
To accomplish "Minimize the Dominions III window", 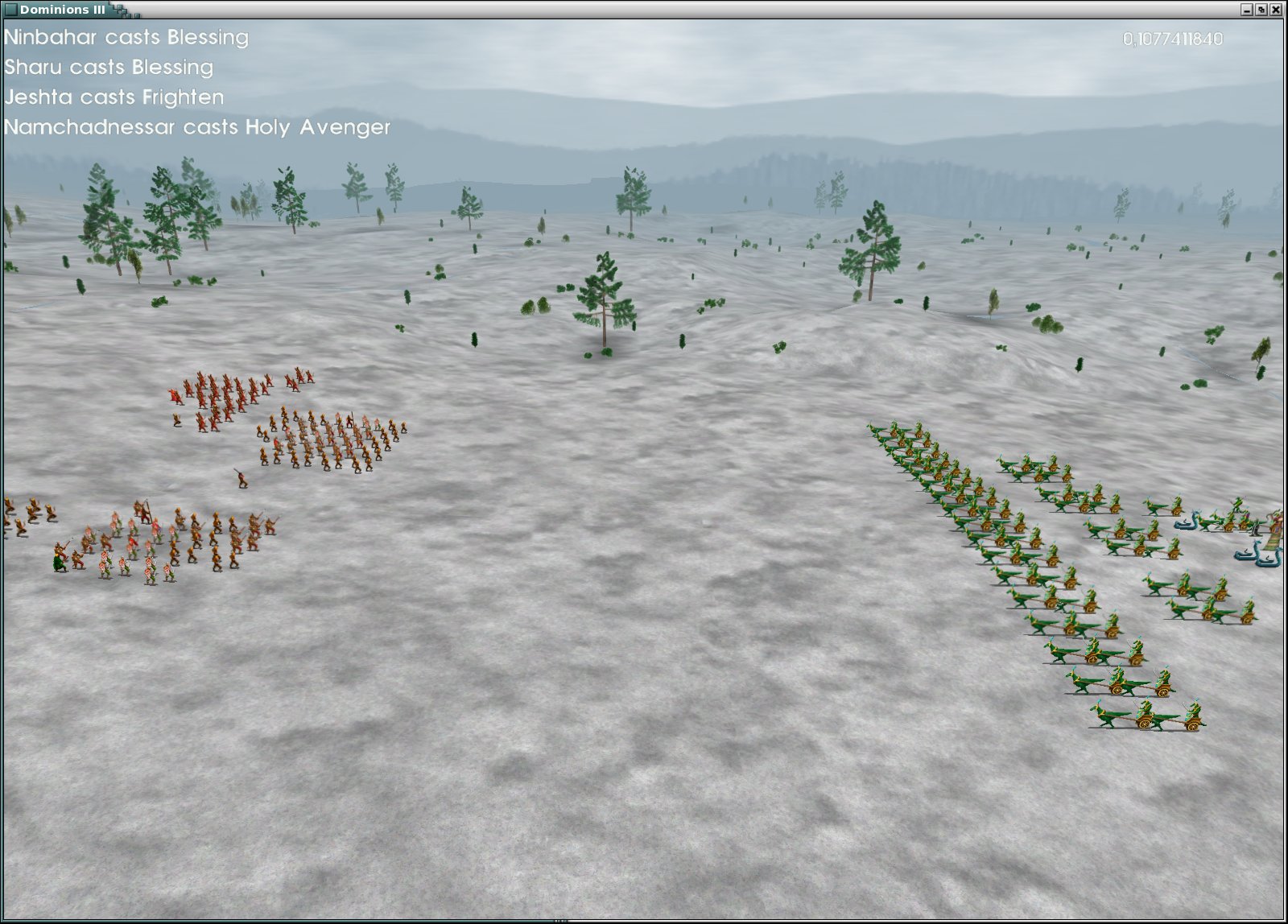I will coord(1247,10).
